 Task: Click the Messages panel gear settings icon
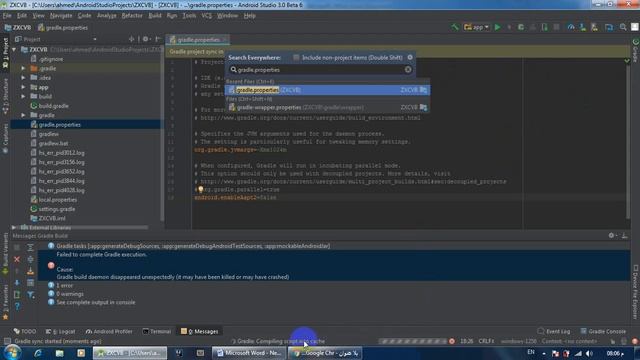611,236
